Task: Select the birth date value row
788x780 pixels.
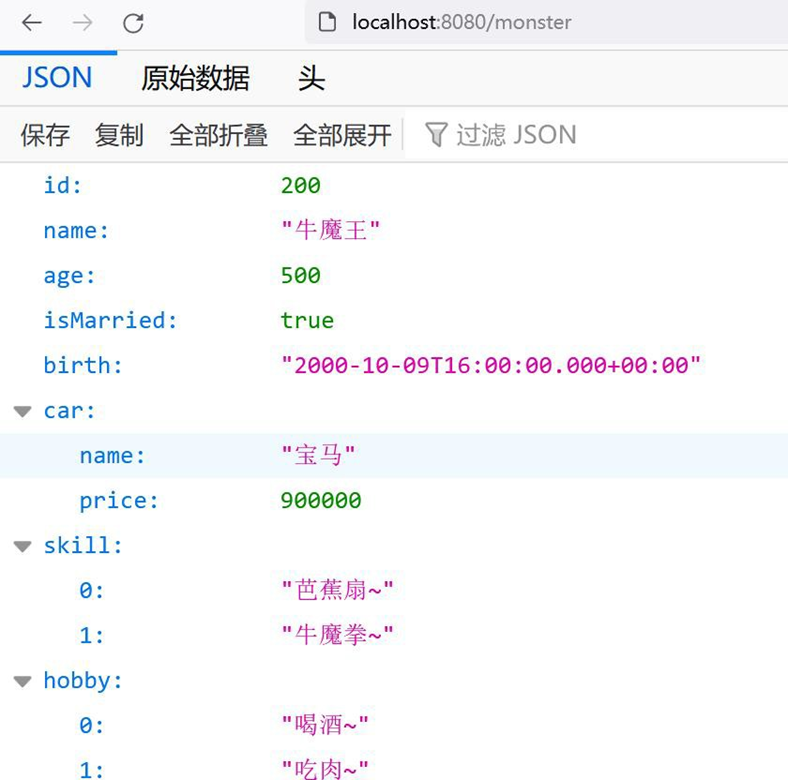Action: tap(490, 366)
